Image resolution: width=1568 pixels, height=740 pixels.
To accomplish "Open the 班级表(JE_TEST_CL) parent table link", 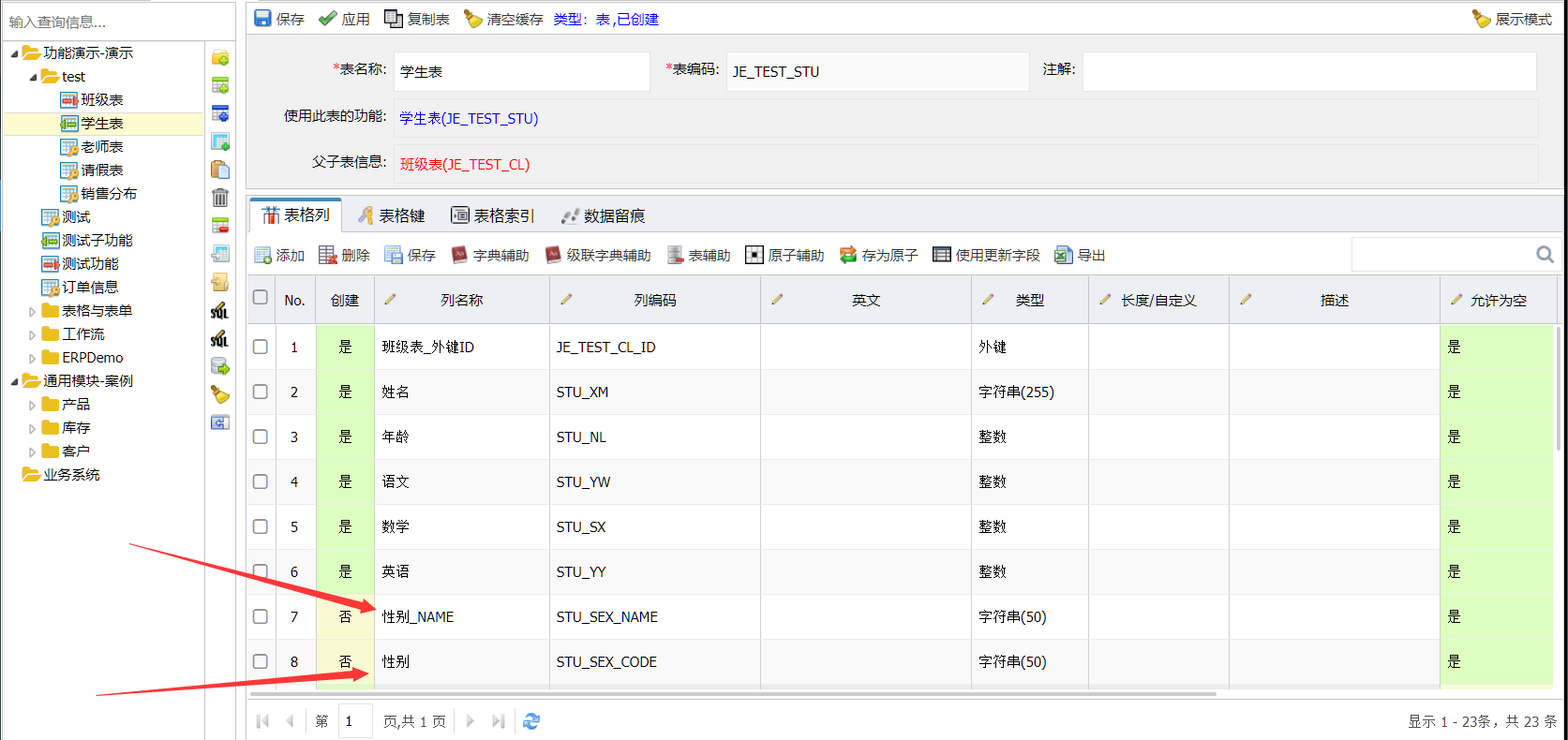I will click(x=465, y=164).
